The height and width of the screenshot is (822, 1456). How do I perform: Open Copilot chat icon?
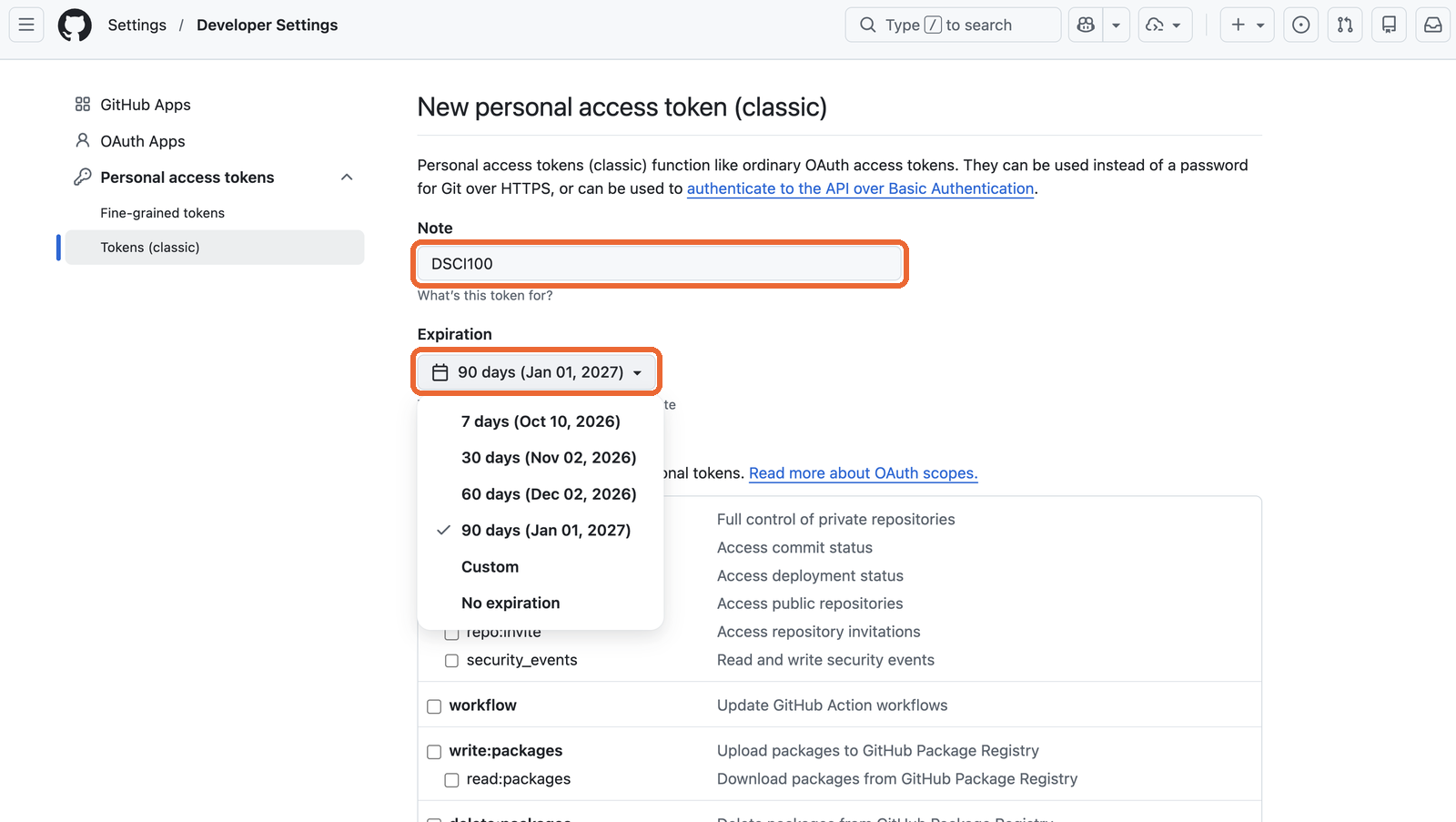[x=1086, y=25]
